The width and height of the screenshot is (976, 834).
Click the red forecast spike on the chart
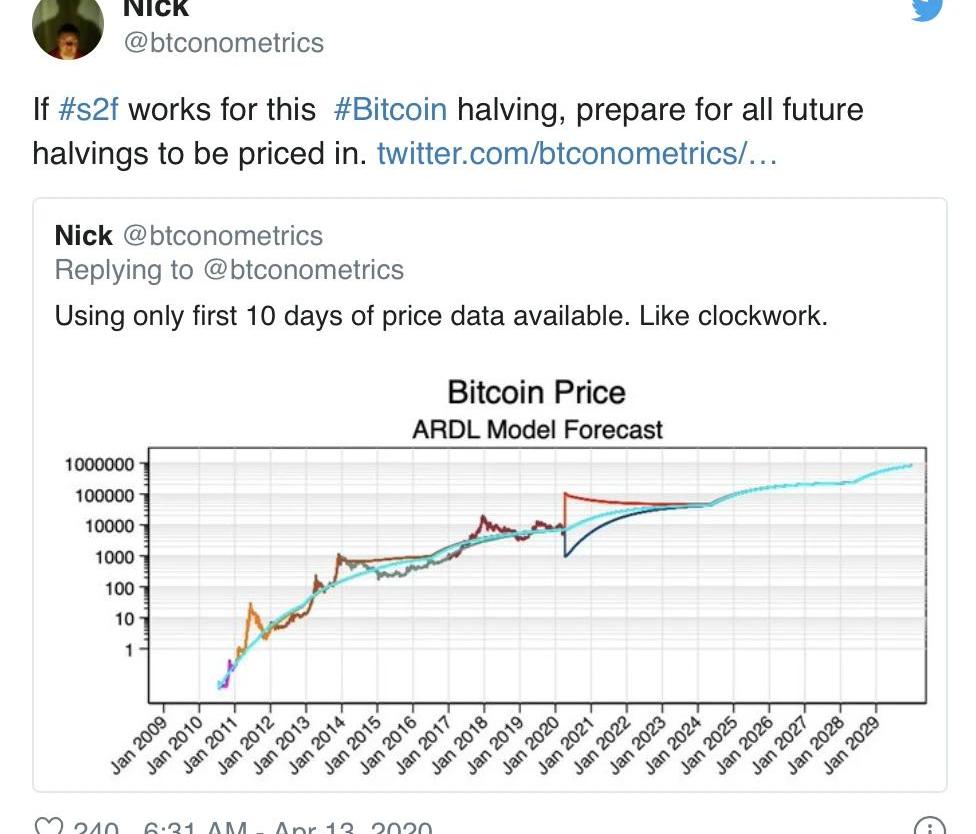[x=567, y=494]
